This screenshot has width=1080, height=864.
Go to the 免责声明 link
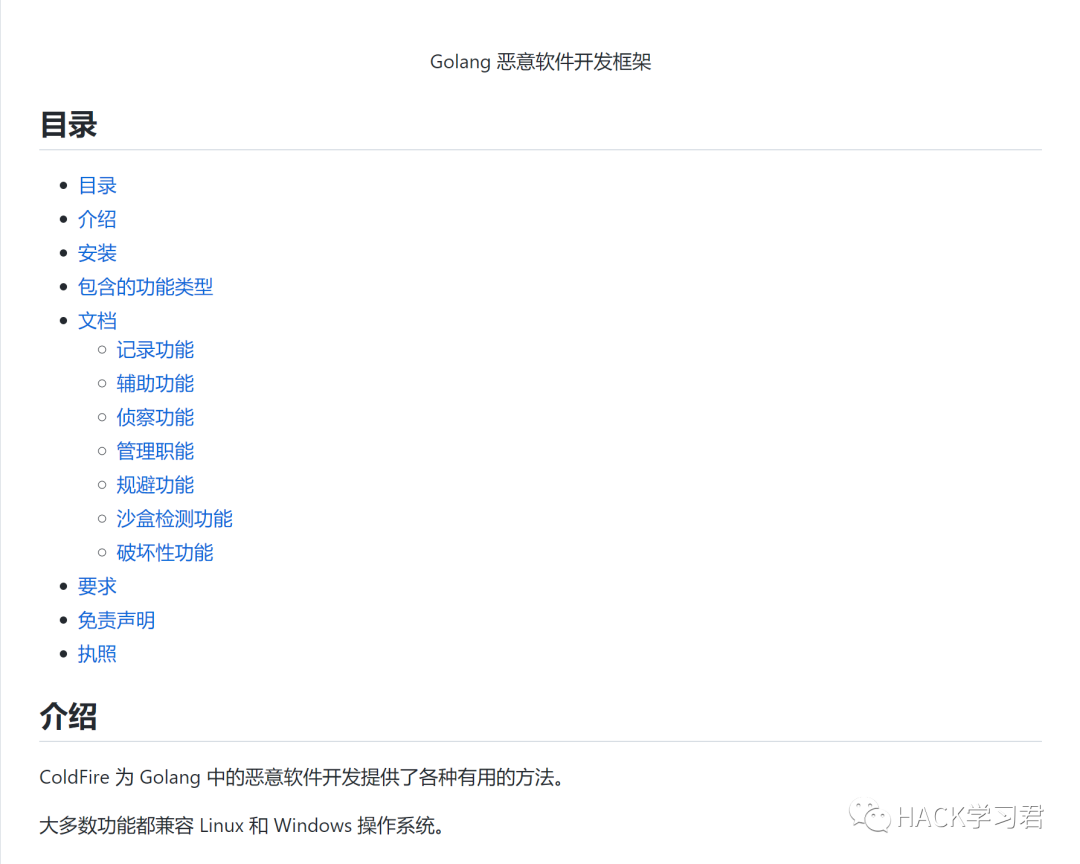click(x=116, y=620)
